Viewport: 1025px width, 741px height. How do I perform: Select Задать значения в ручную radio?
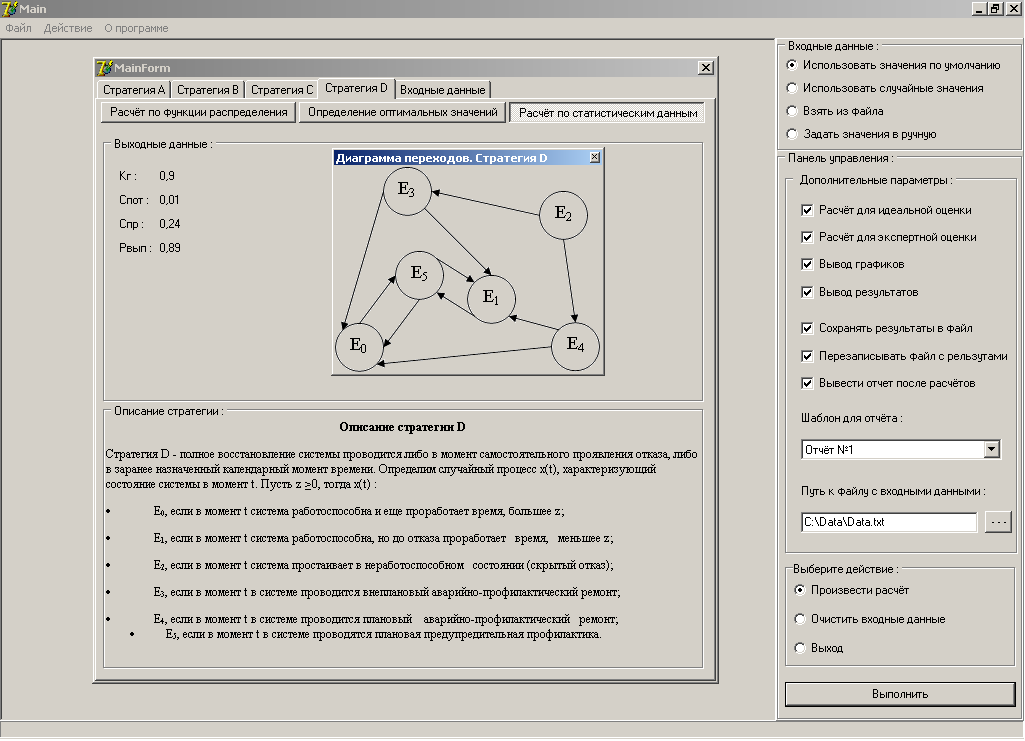862,134
